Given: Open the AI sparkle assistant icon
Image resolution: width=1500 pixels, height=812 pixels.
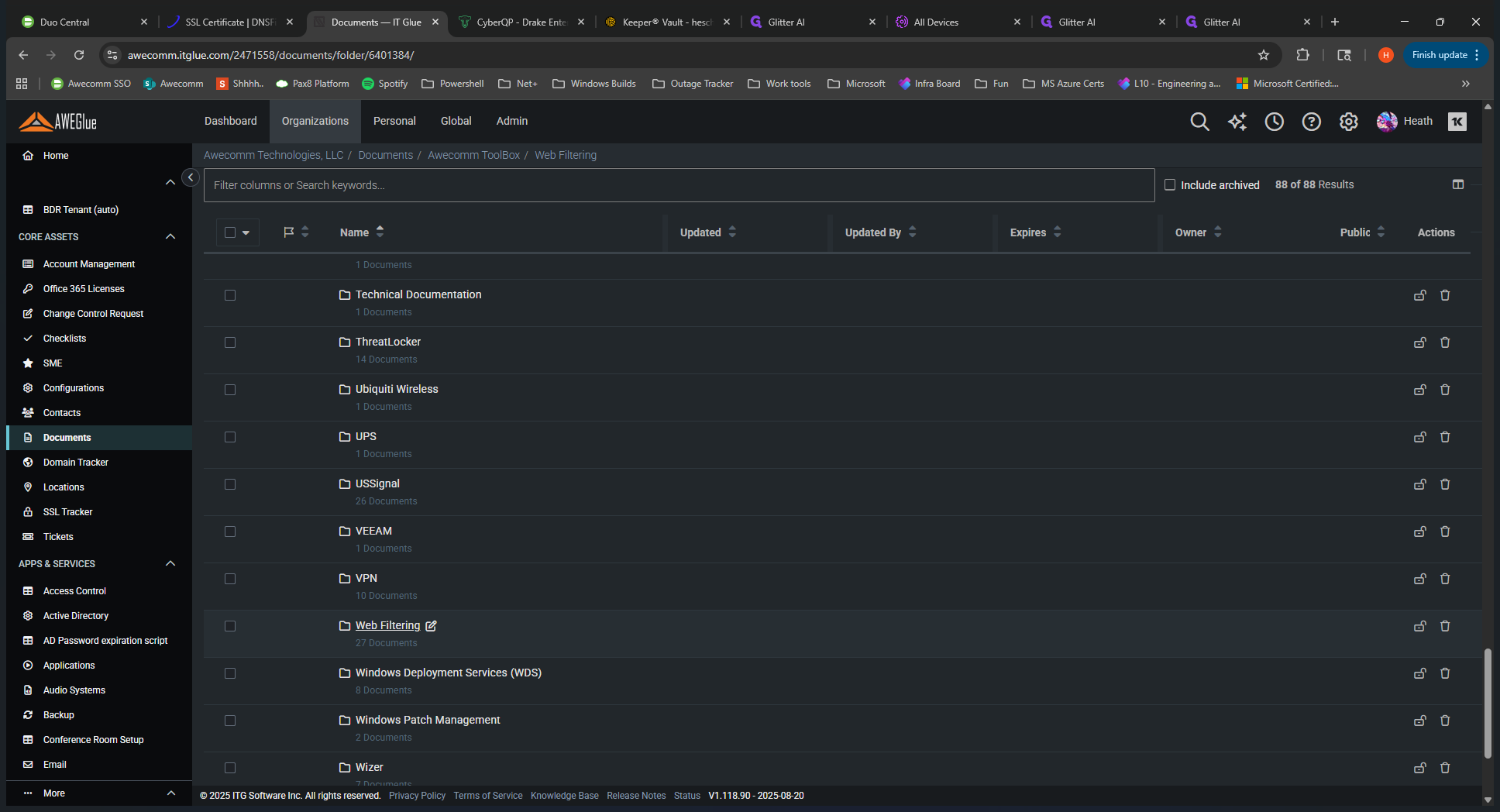Looking at the screenshot, I should click(1237, 122).
